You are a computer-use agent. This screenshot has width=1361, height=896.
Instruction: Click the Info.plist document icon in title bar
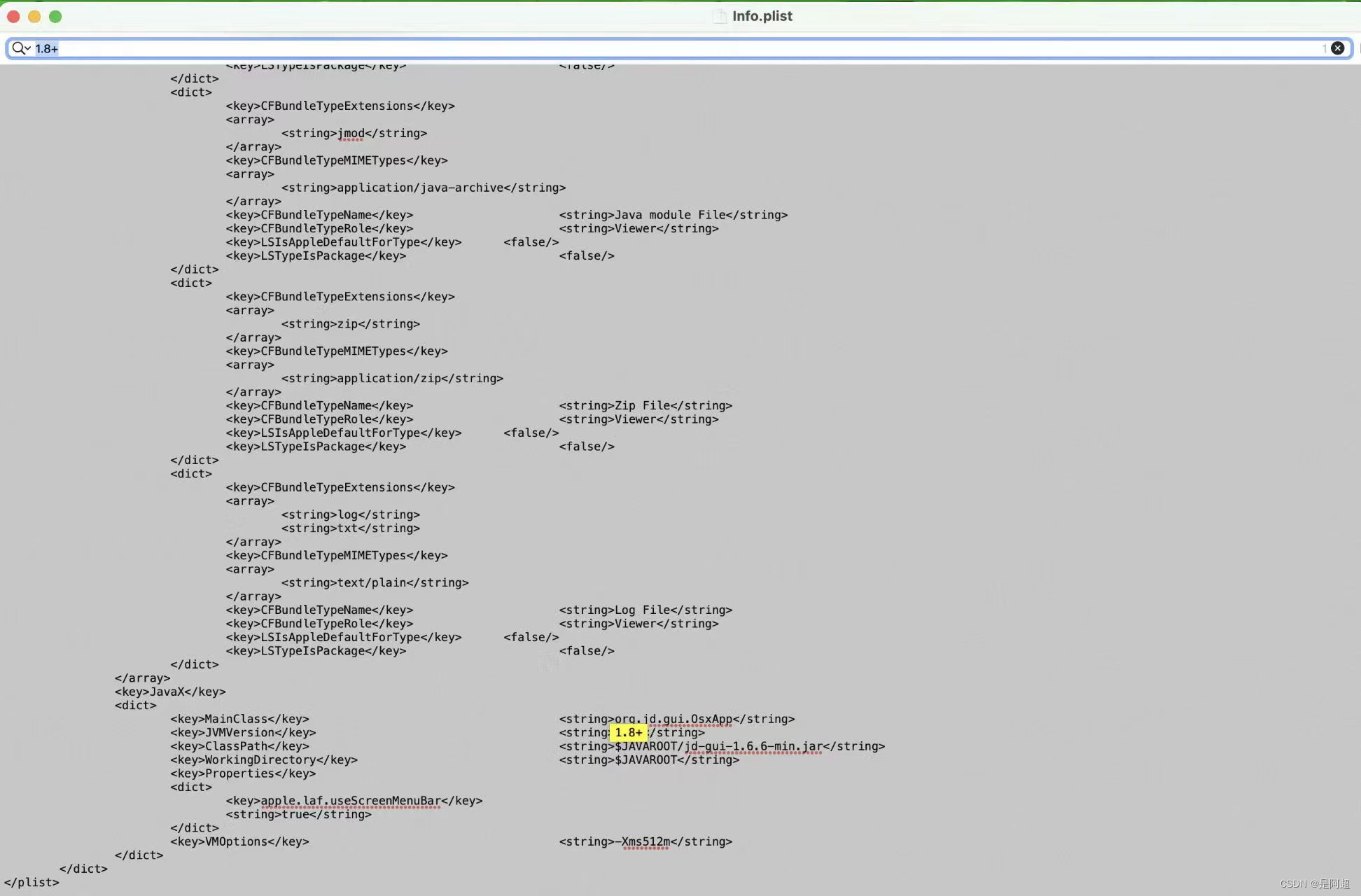[x=719, y=16]
